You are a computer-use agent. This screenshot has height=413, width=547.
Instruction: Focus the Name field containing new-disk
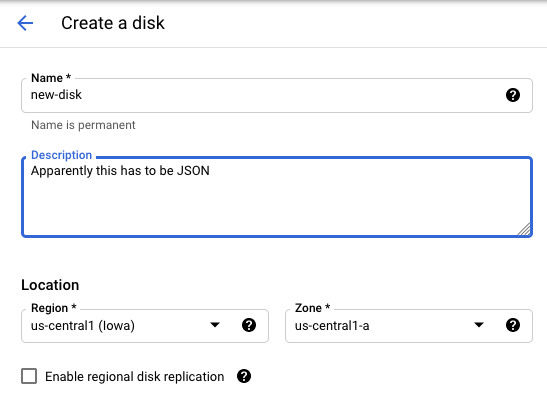click(x=277, y=95)
